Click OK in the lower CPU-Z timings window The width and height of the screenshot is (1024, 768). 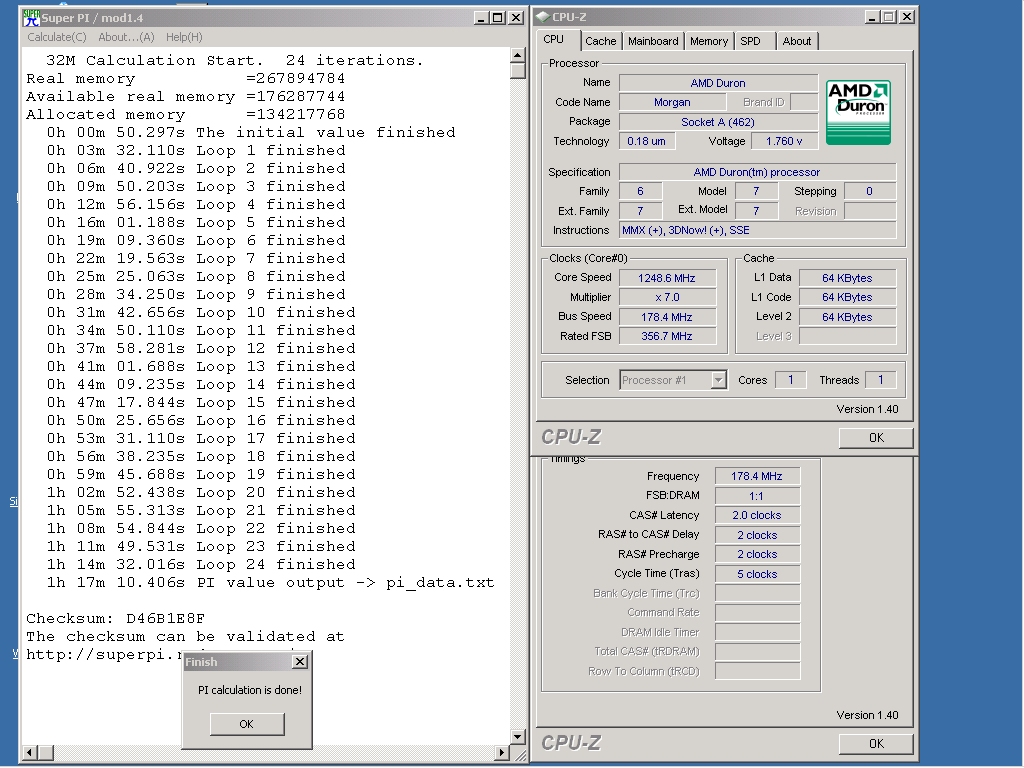tap(876, 743)
